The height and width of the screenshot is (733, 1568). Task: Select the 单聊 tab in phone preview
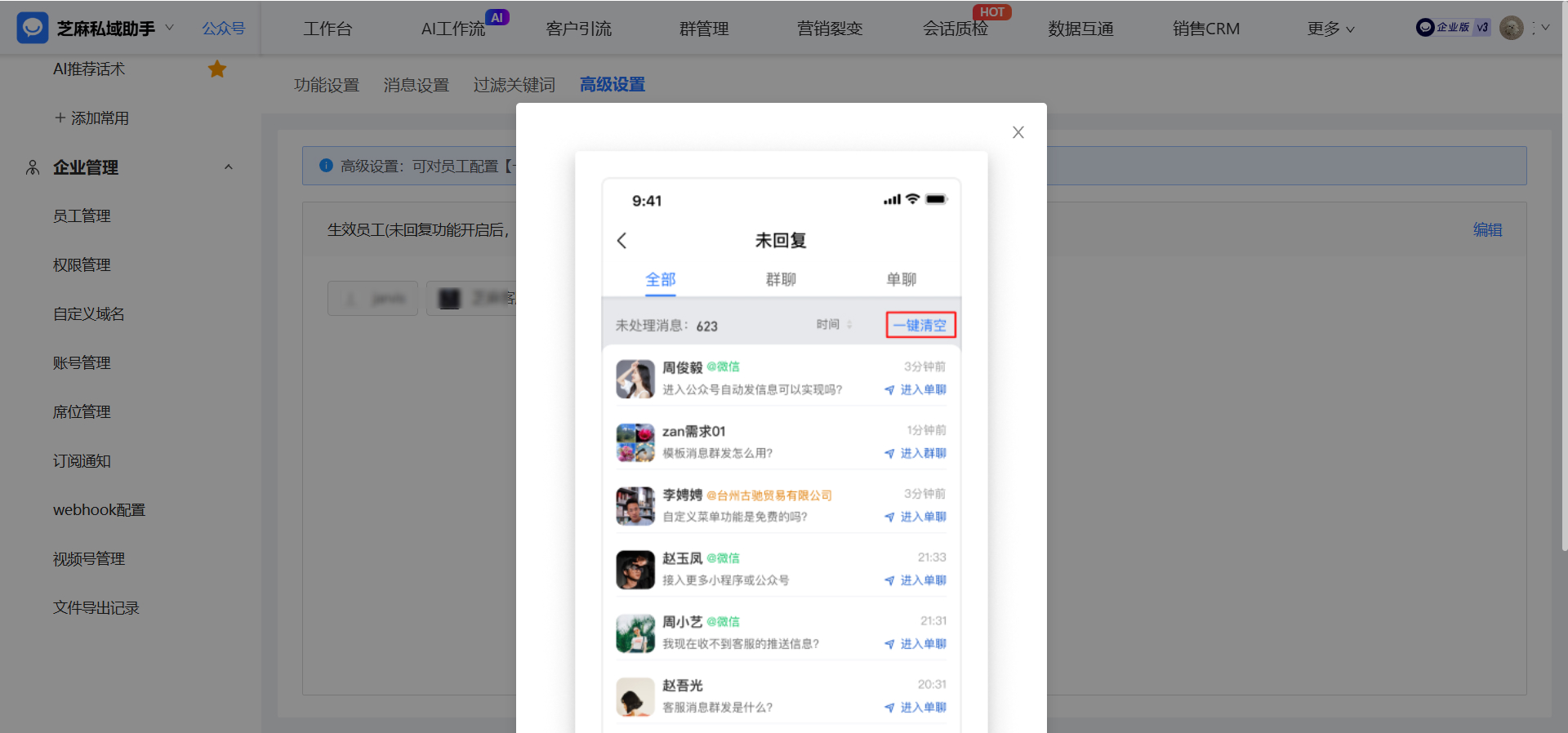(902, 279)
